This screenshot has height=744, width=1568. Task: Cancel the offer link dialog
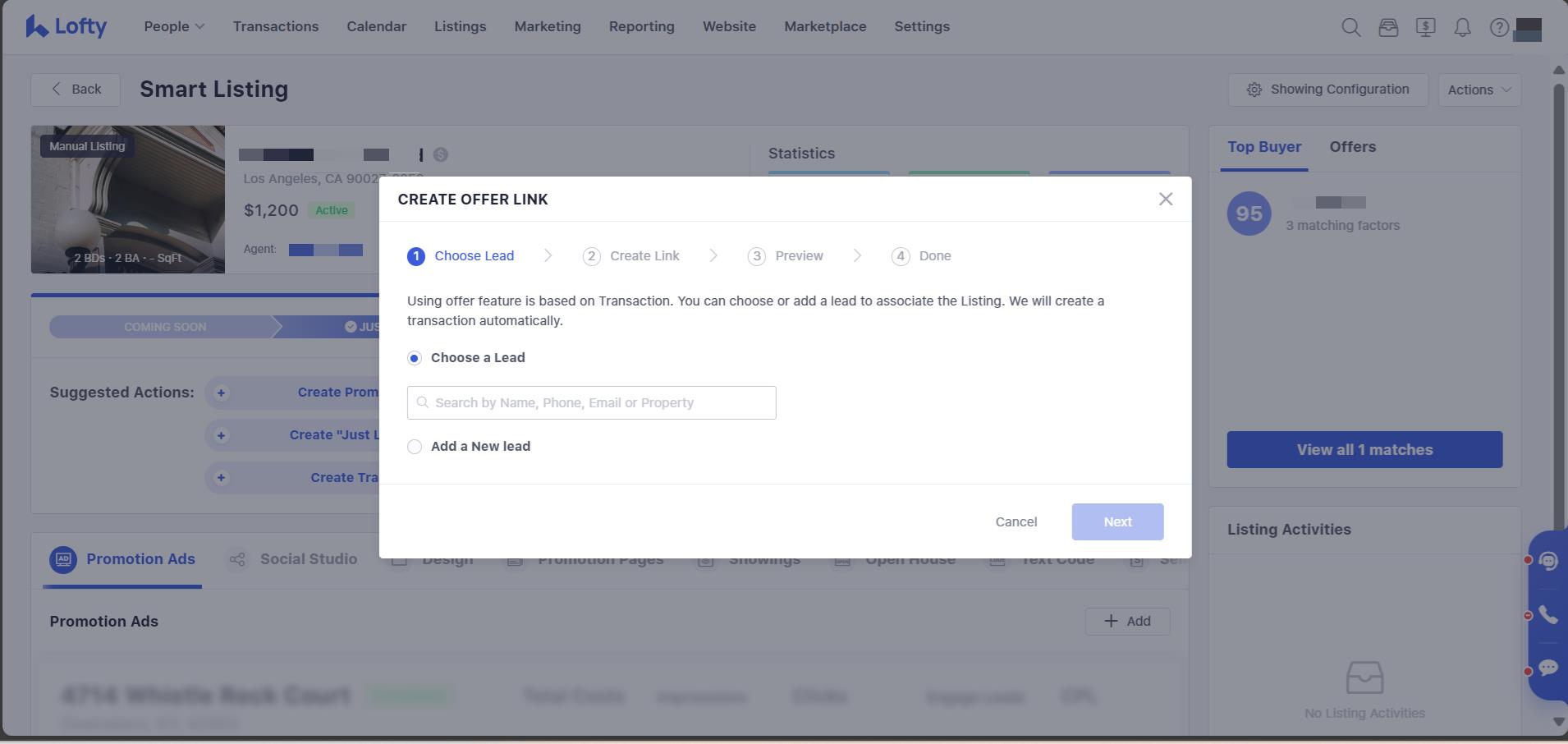pyautogui.click(x=1016, y=521)
